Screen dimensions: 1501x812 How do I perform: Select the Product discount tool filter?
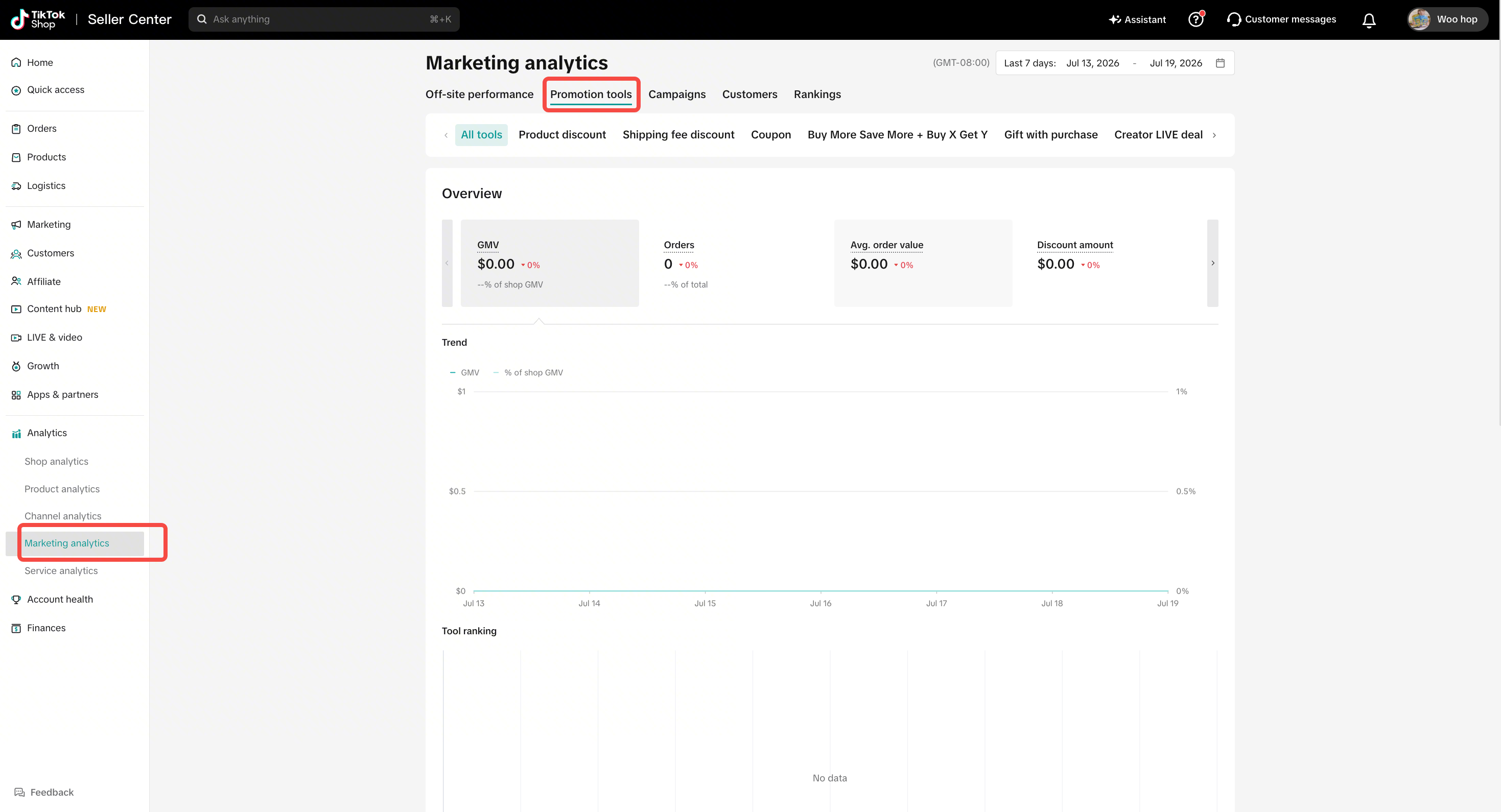tap(561, 134)
